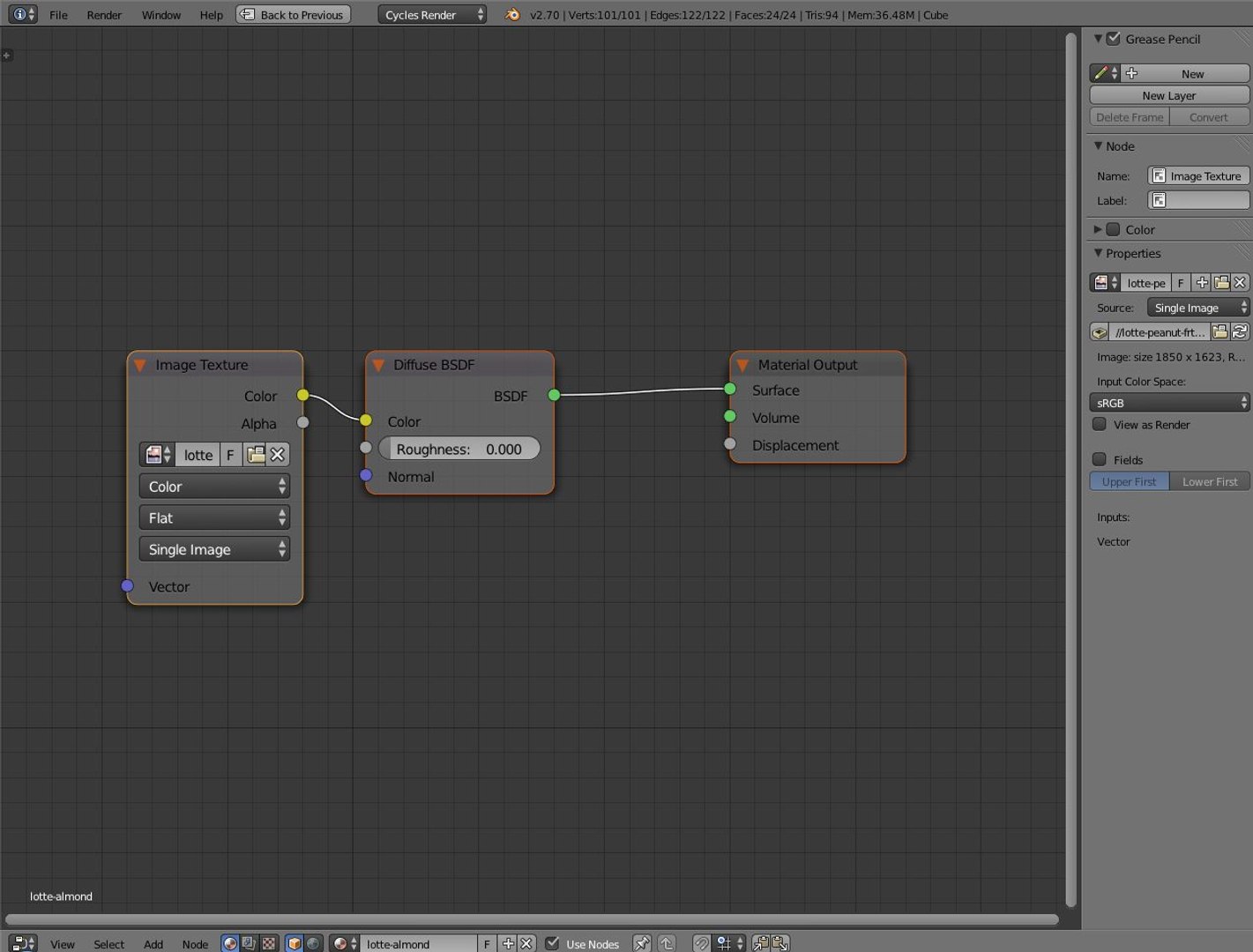Open Single Image dropdown in Image Texture node
1253x952 pixels.
[x=214, y=549]
